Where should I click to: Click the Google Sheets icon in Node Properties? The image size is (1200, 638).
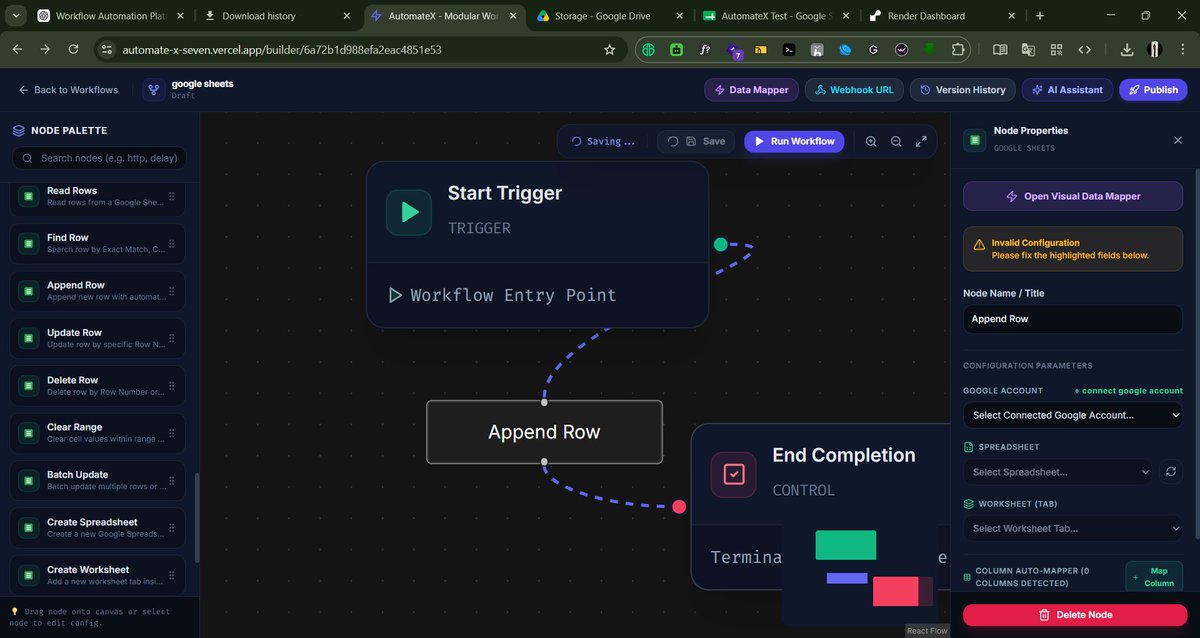[974, 140]
